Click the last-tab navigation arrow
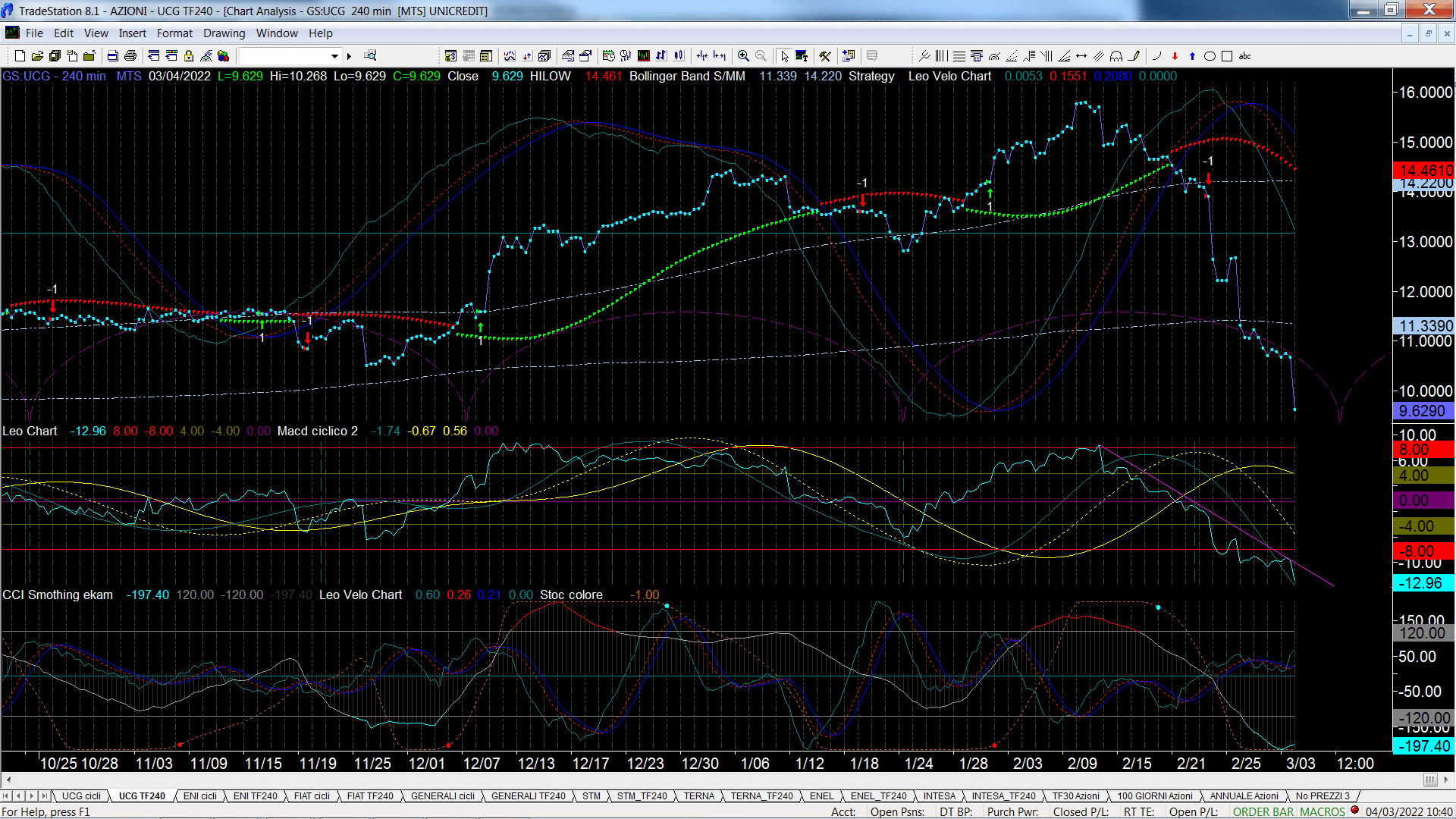Screen dimensions: 1456x819 coord(44,795)
